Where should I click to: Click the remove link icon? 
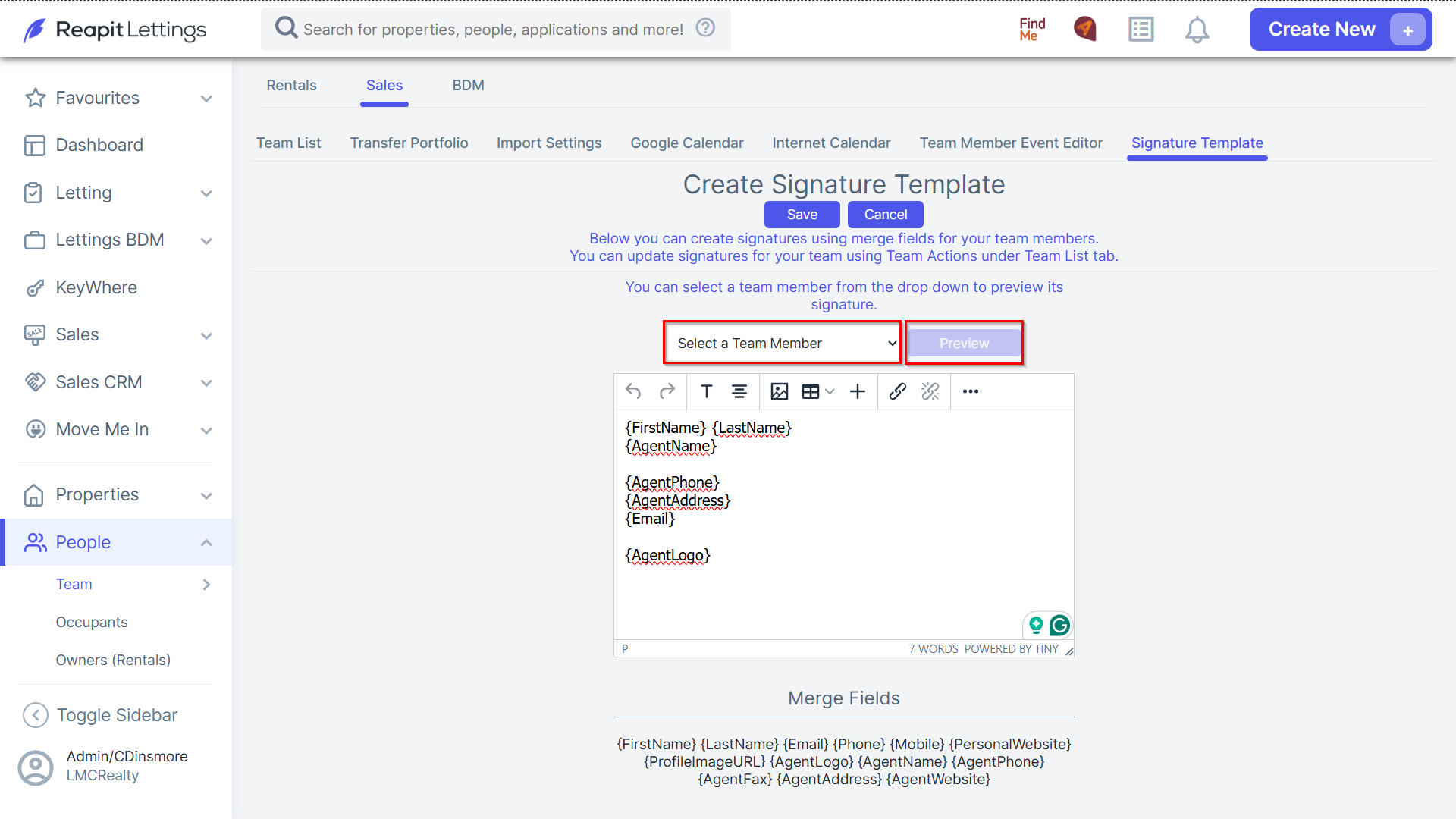930,391
